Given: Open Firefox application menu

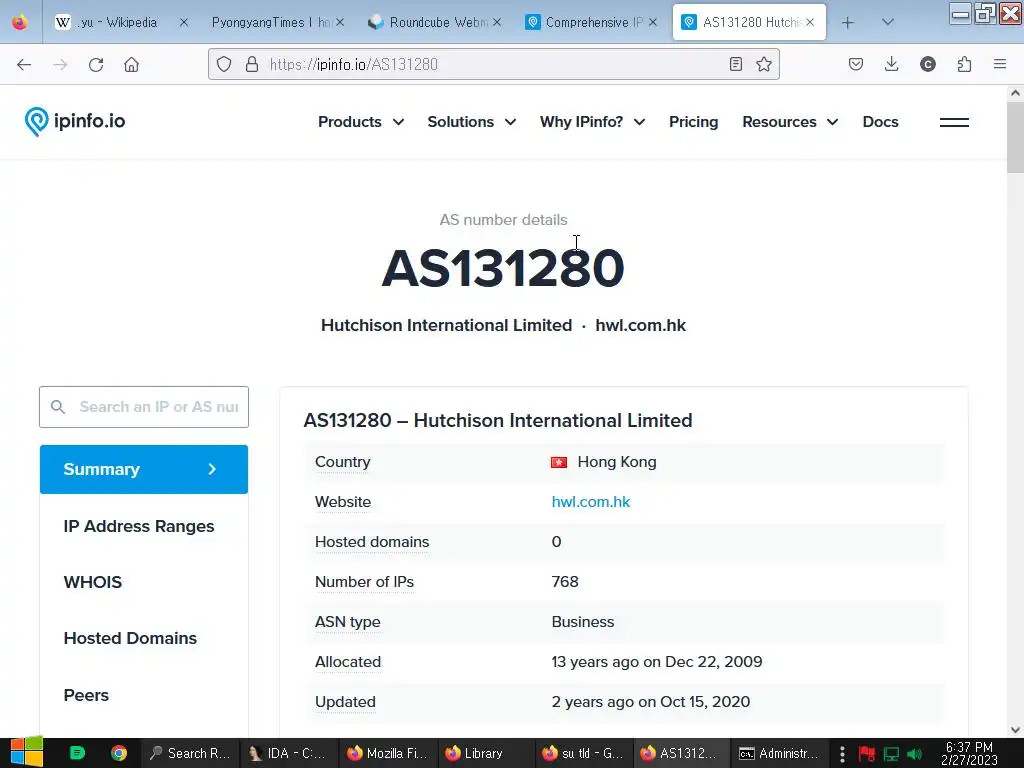Looking at the screenshot, I should (1000, 64).
